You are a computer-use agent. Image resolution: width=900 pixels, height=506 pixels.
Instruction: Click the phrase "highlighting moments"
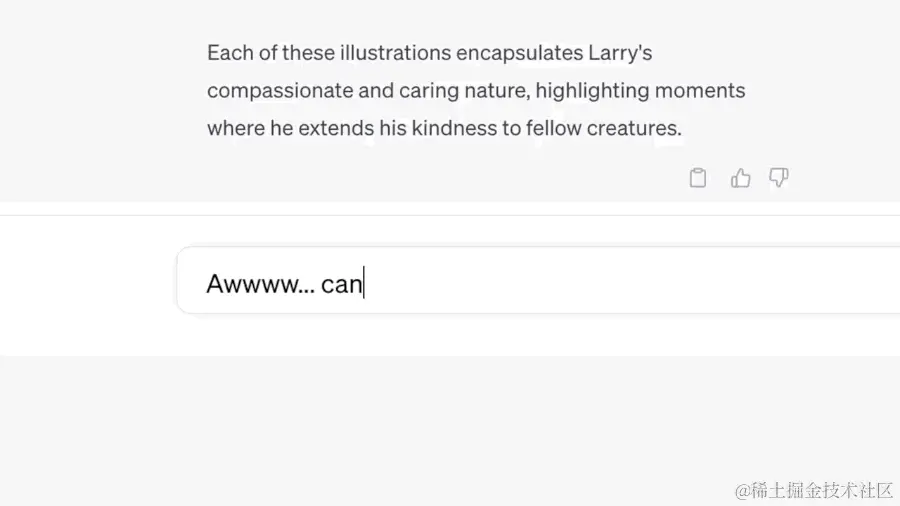click(640, 91)
